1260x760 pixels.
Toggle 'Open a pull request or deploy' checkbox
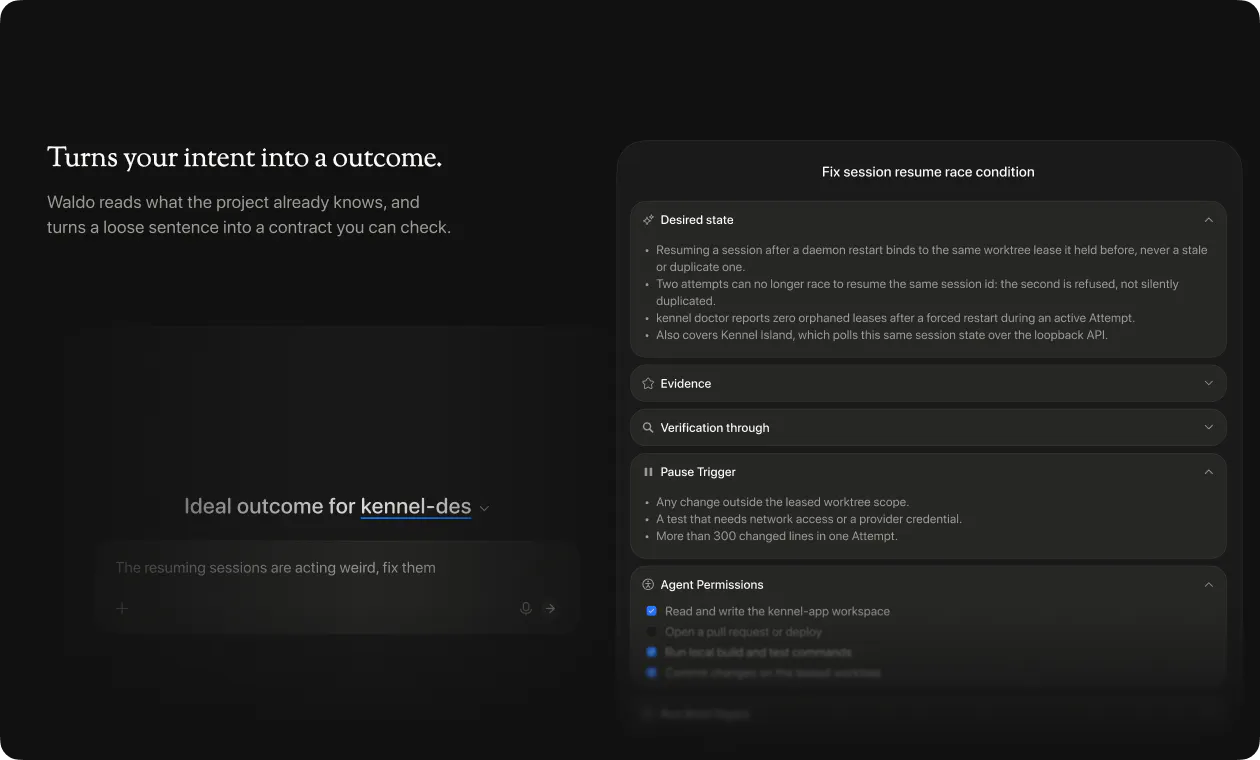(652, 632)
